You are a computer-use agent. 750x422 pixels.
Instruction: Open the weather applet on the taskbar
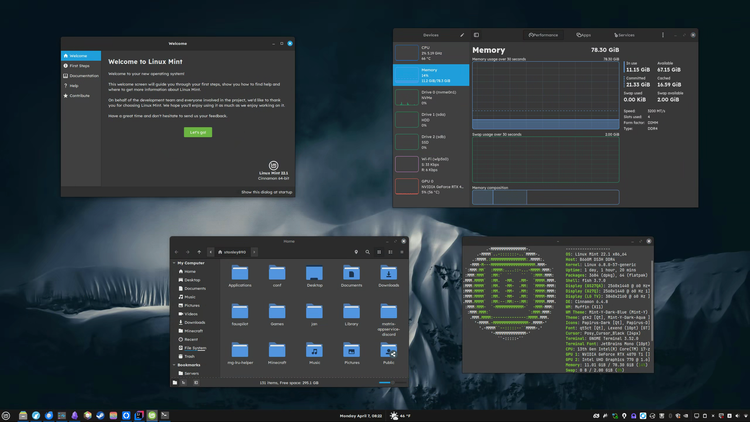pos(400,416)
